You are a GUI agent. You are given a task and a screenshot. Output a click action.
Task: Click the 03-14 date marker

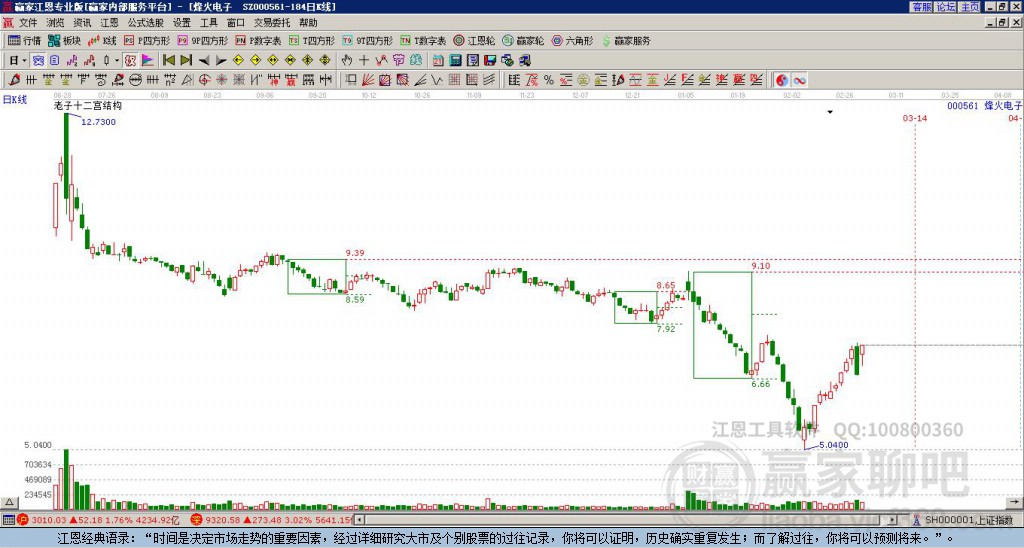click(915, 118)
